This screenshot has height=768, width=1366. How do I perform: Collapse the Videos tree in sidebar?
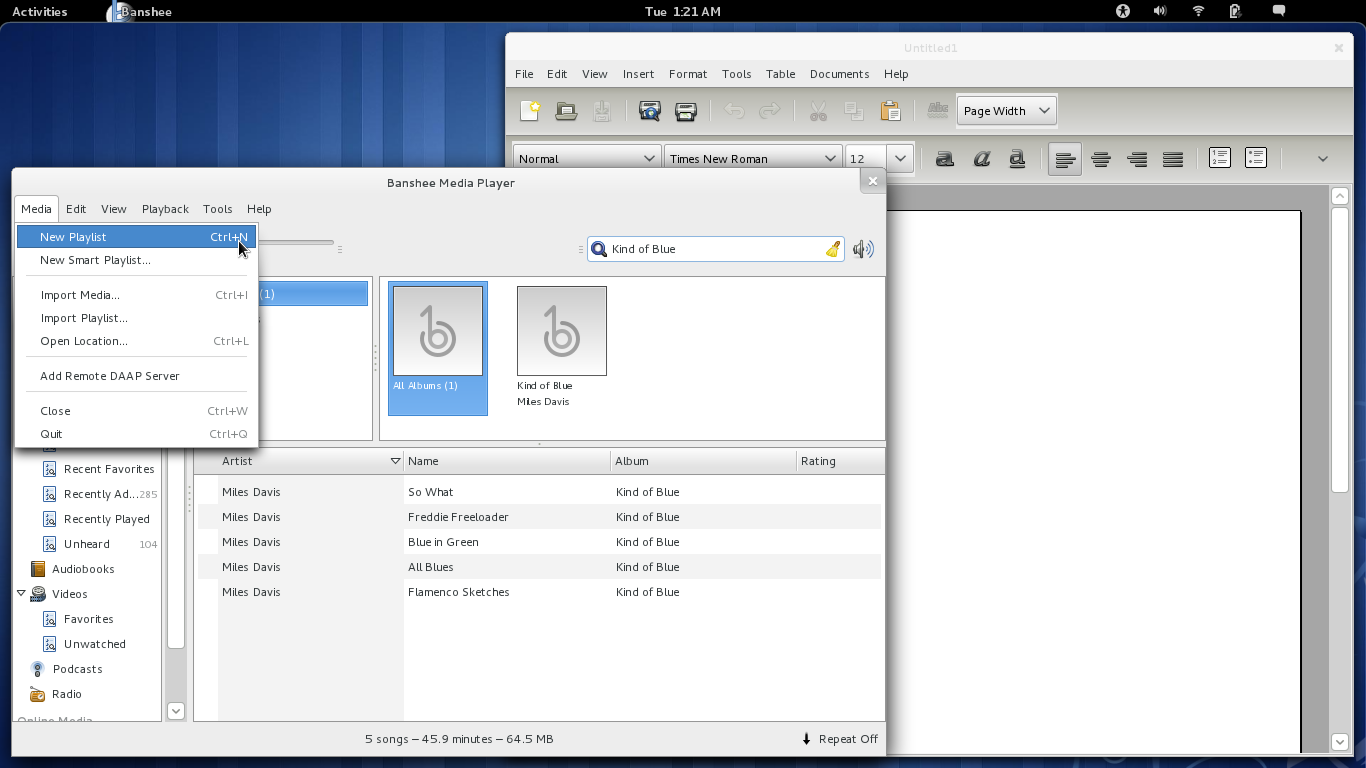21,593
